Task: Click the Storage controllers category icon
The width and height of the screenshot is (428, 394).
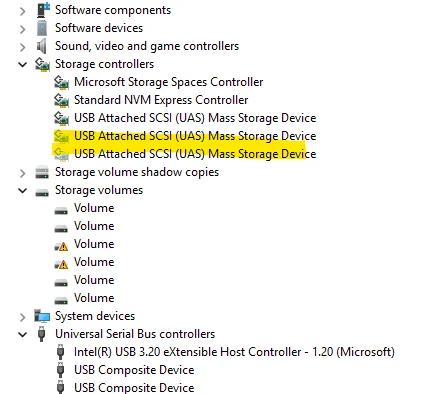Action: point(42,64)
